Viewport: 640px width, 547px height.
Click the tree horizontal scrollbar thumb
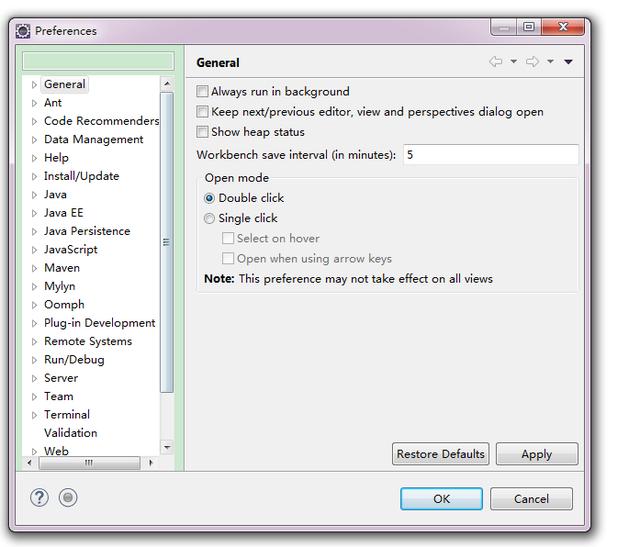89,463
